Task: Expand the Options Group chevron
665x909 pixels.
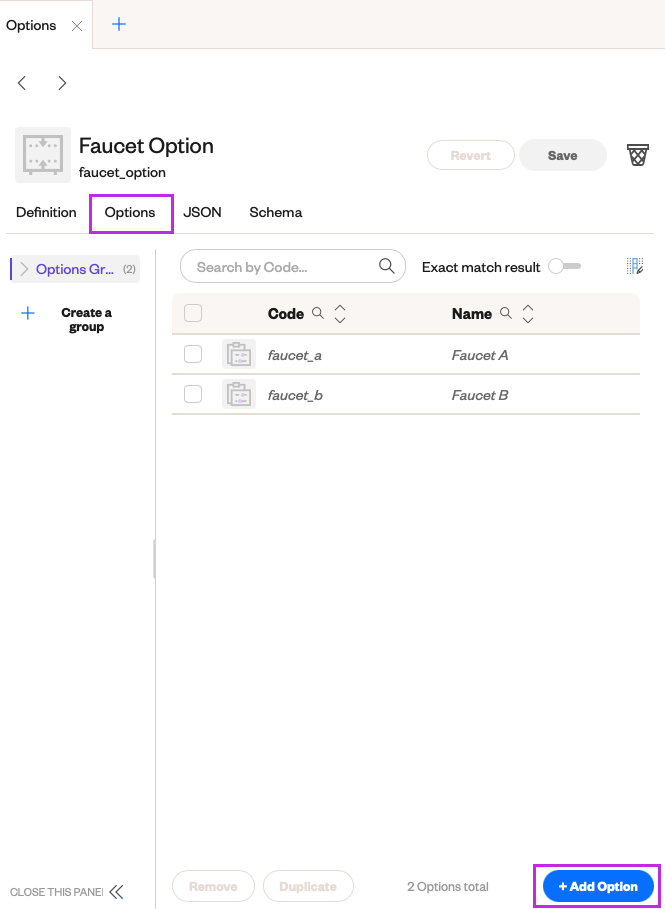Action: click(x=24, y=269)
